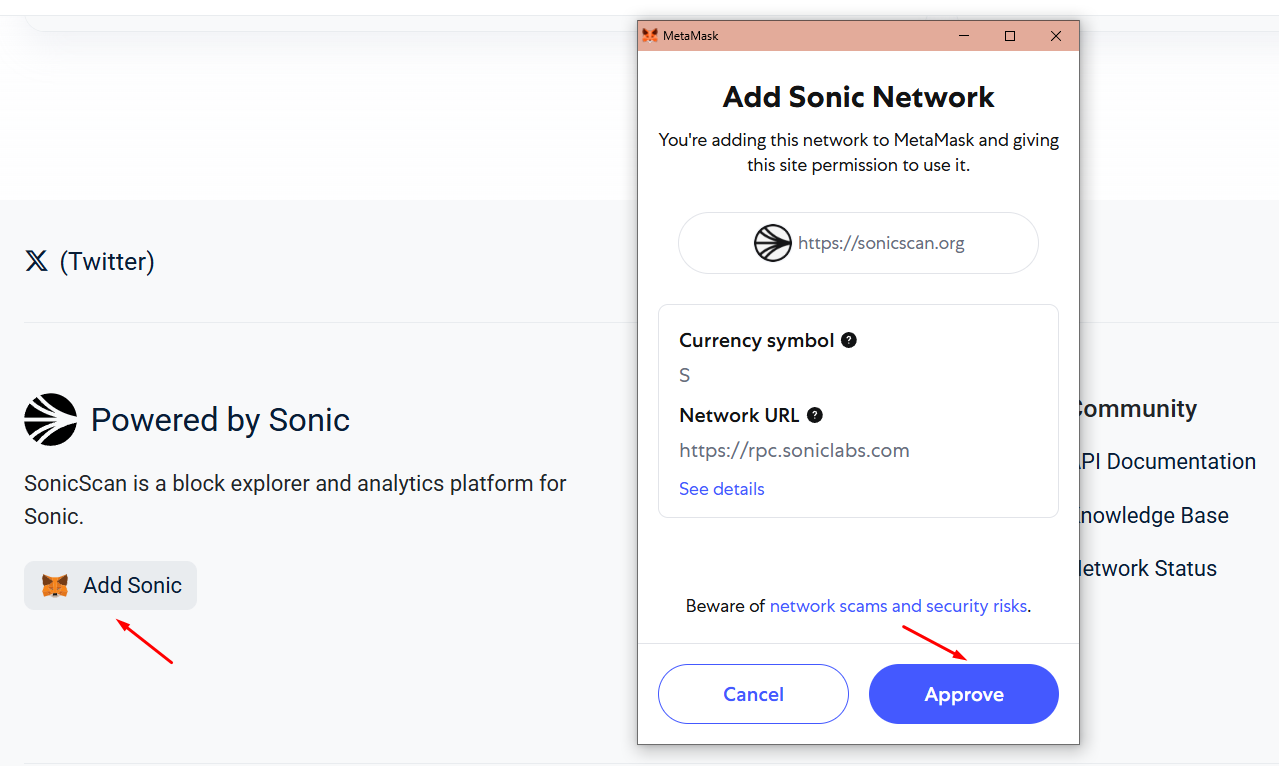
Task: Close the MetaMask window
Action: click(x=1056, y=36)
